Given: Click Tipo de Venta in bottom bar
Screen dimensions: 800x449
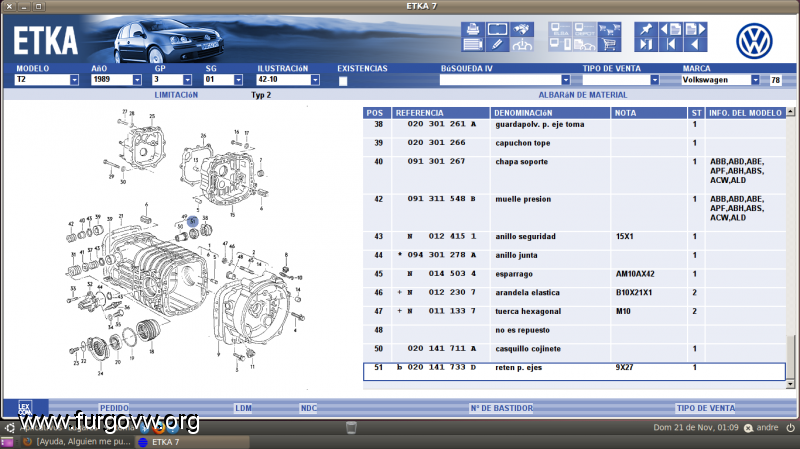Looking at the screenshot, I should 706,408.
